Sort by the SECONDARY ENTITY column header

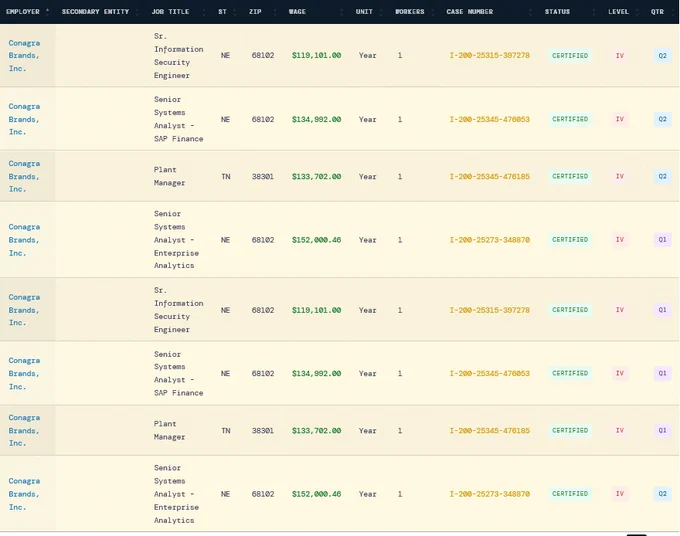(95, 12)
